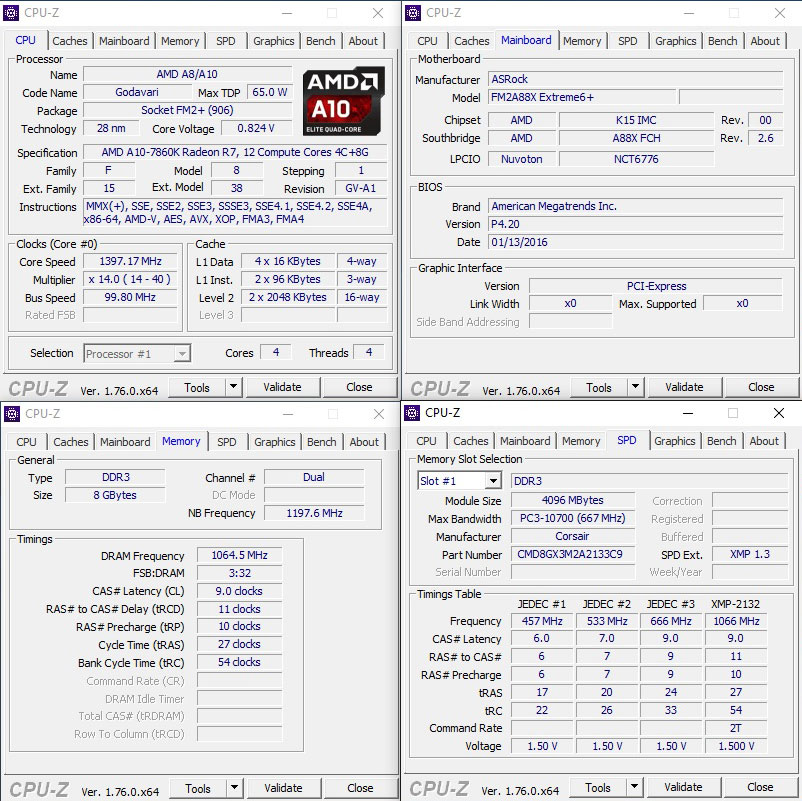Open the Tools dropdown arrow in the CPU window
Viewport: 802px width, 801px height.
click(233, 387)
